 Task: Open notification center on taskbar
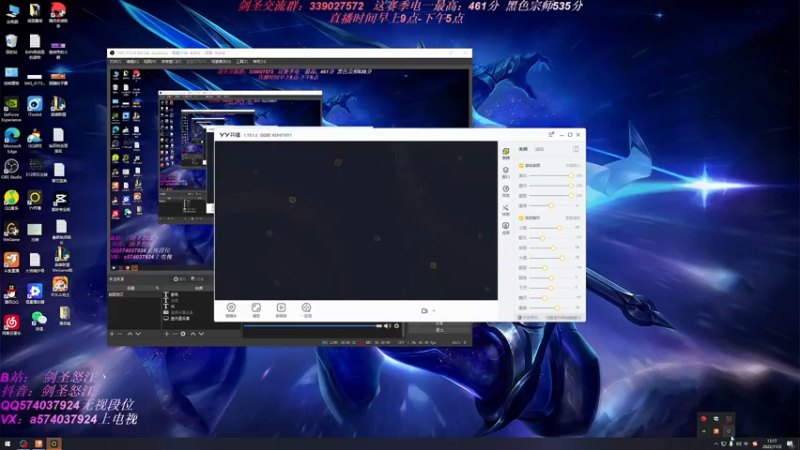click(x=790, y=444)
